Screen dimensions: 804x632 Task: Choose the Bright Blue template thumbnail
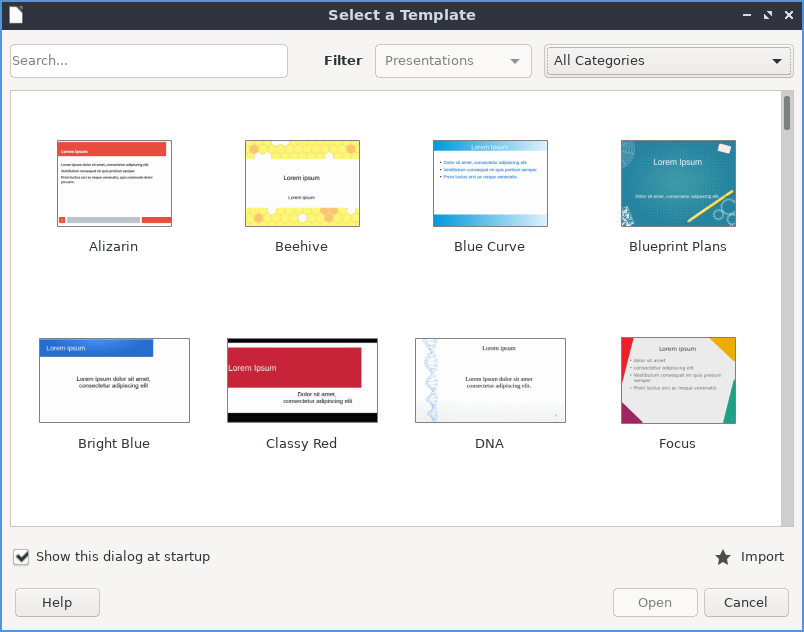(114, 380)
